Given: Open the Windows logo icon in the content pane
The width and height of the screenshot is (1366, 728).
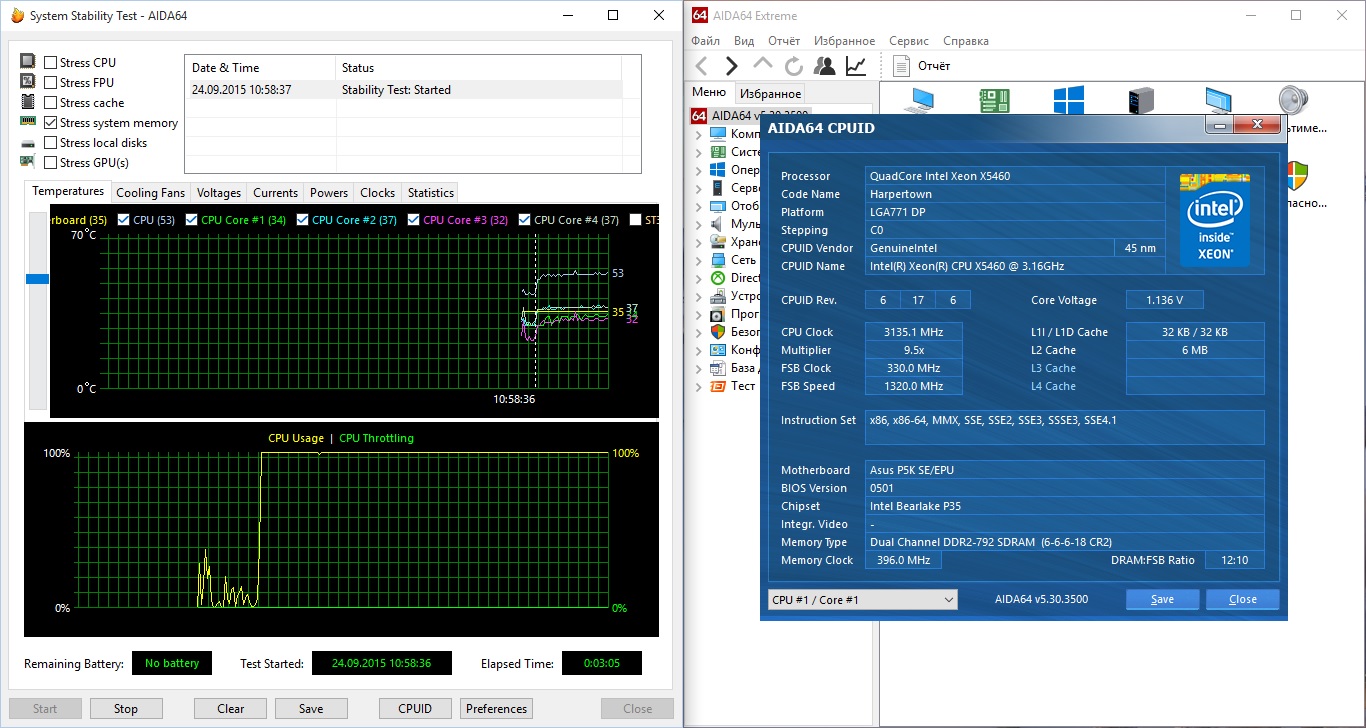Looking at the screenshot, I should pyautogui.click(x=1068, y=101).
